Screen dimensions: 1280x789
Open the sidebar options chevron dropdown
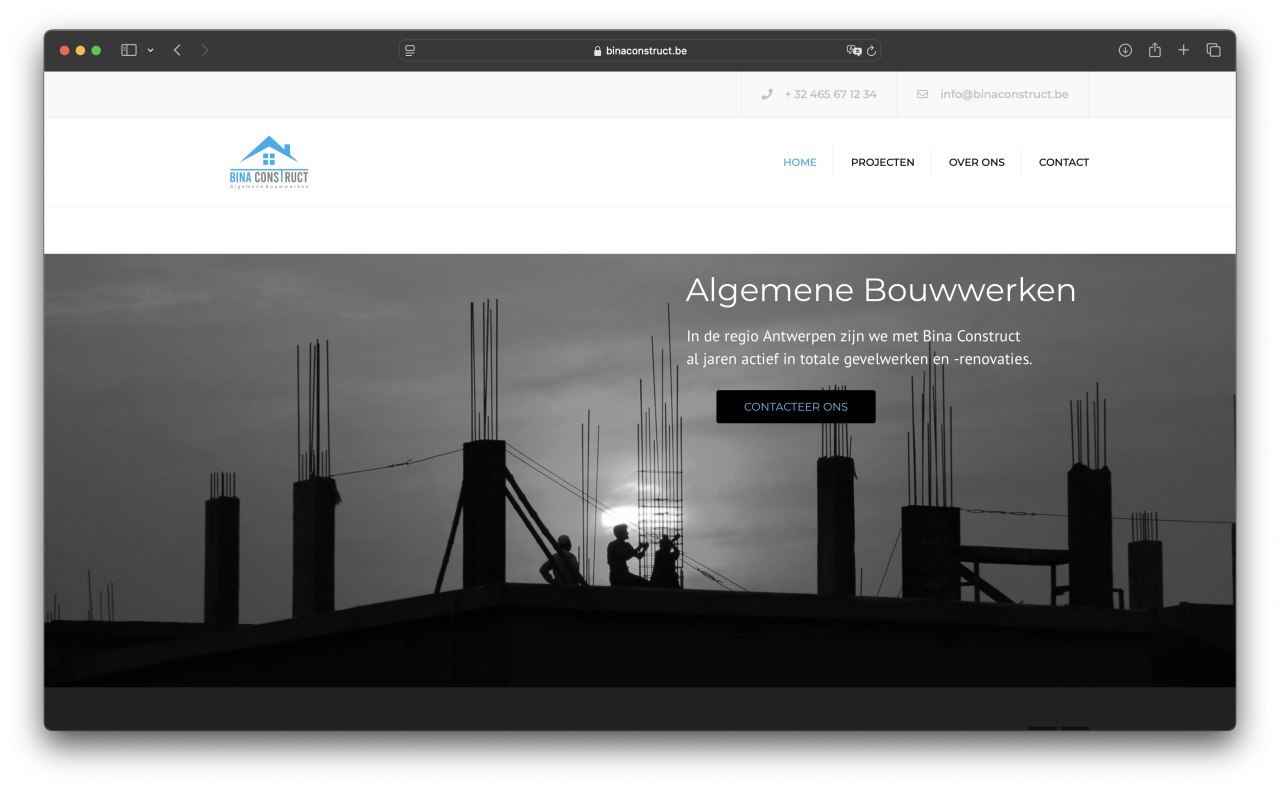(x=150, y=49)
